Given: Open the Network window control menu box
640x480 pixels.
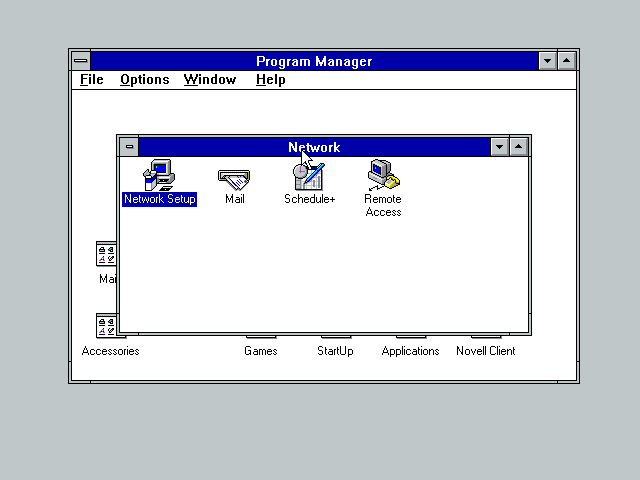Looking at the screenshot, I should pyautogui.click(x=129, y=147).
